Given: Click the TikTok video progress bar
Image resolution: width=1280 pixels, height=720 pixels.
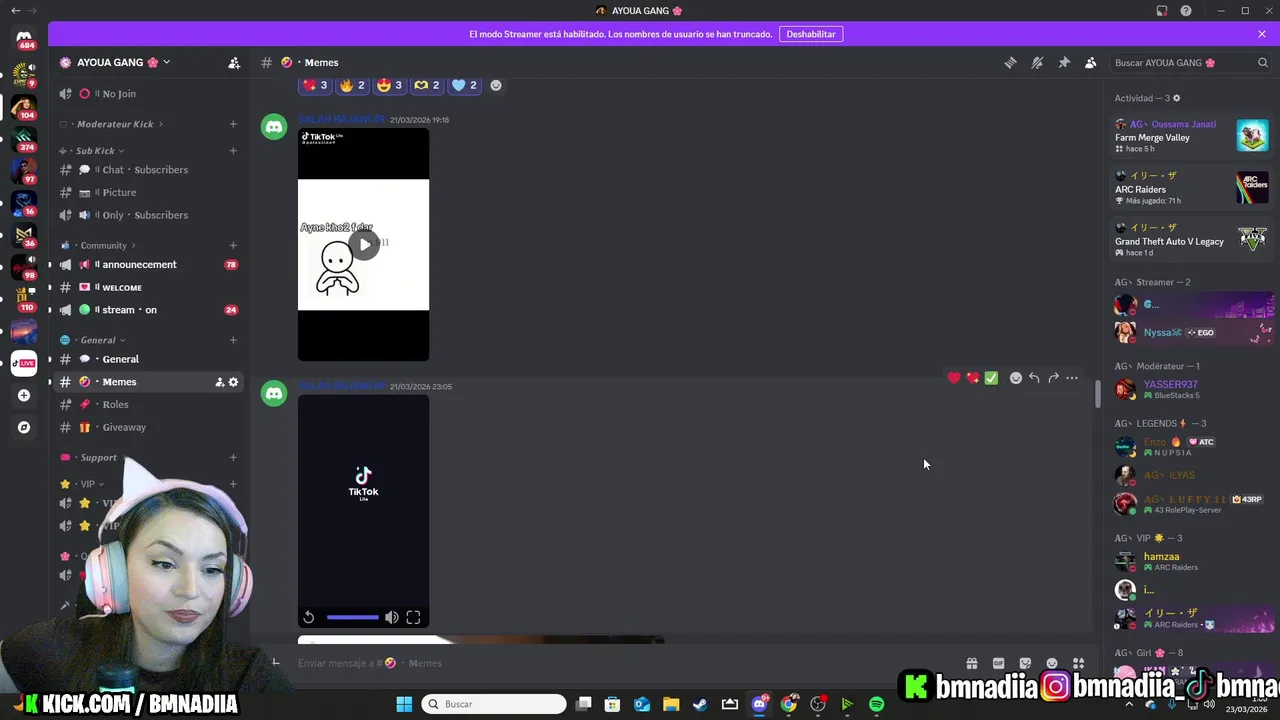Looking at the screenshot, I should pos(352,617).
